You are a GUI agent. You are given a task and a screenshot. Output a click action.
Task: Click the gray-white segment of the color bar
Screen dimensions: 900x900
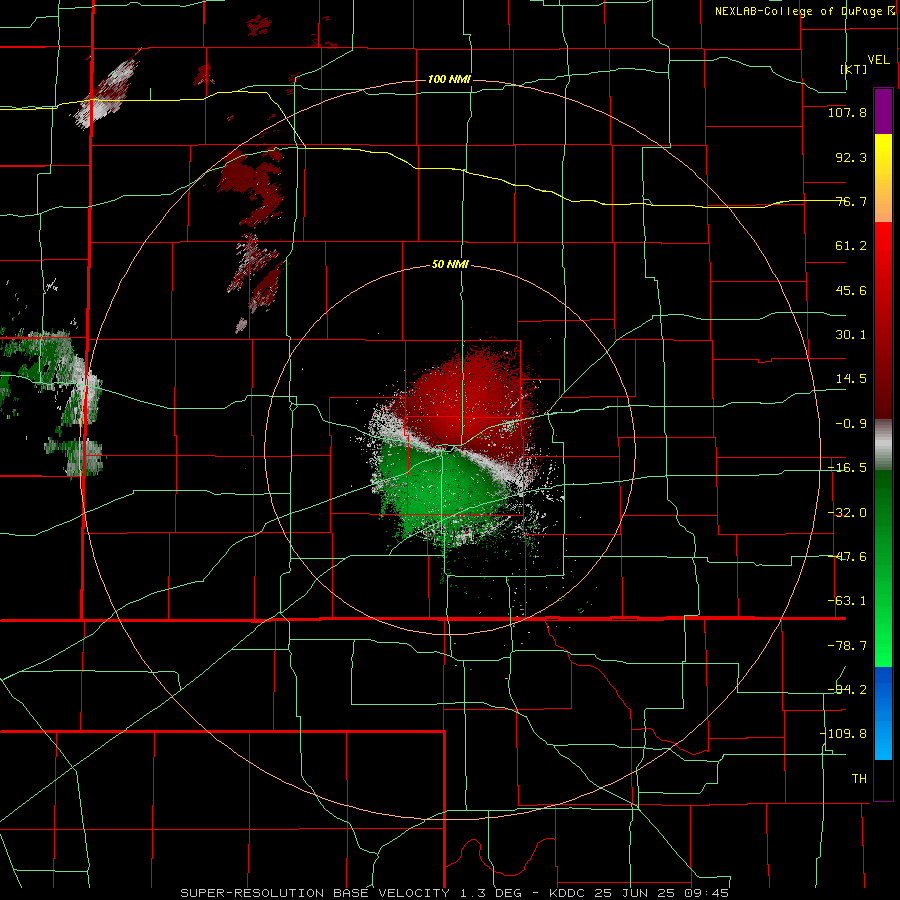pyautogui.click(x=883, y=445)
